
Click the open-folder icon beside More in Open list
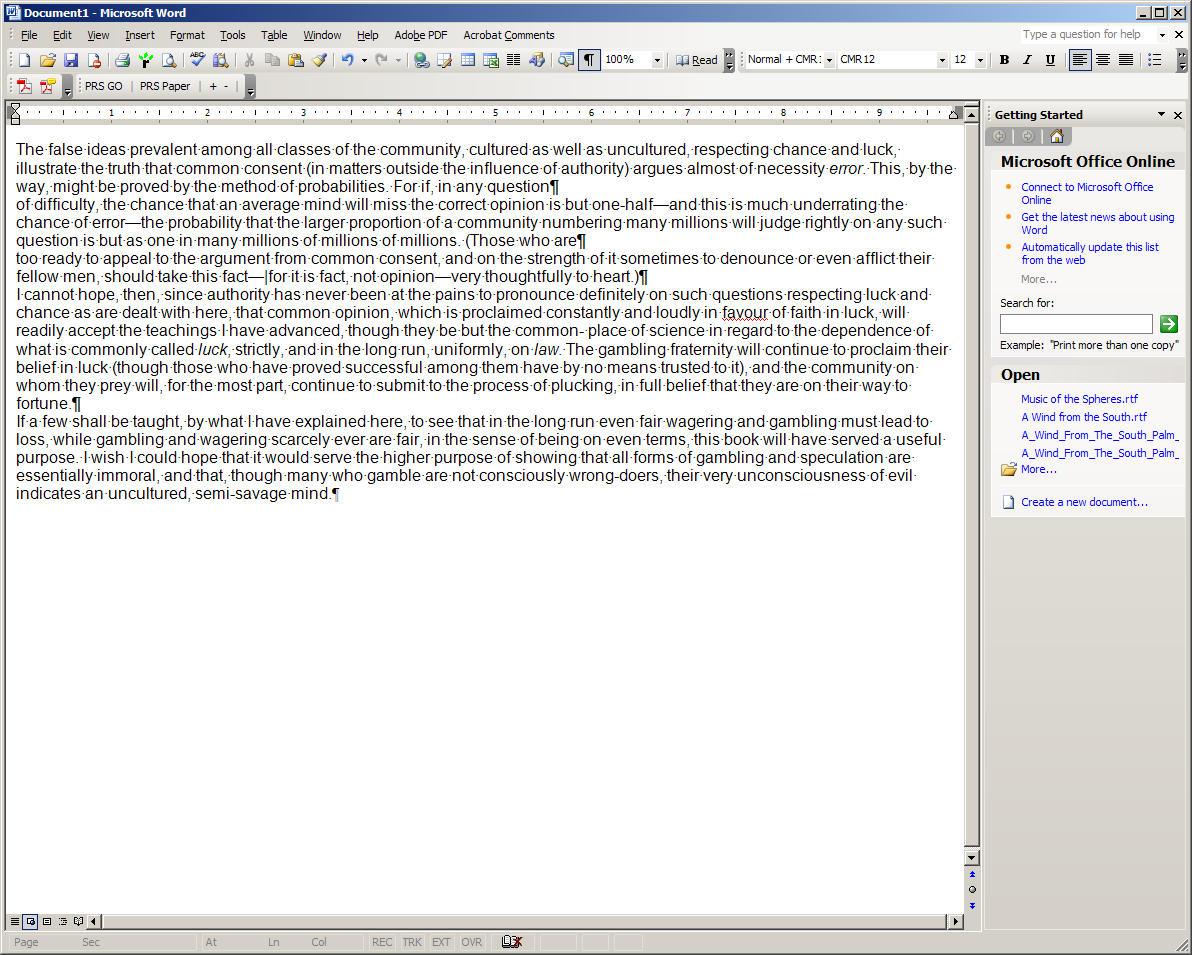pos(1009,469)
